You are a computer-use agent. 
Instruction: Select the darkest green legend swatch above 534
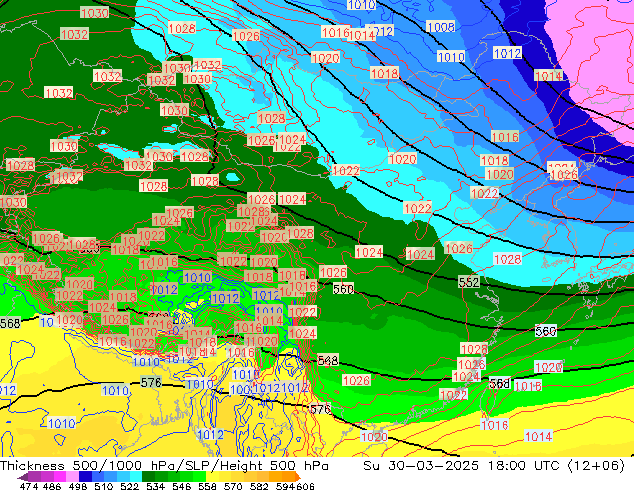[x=148, y=477]
